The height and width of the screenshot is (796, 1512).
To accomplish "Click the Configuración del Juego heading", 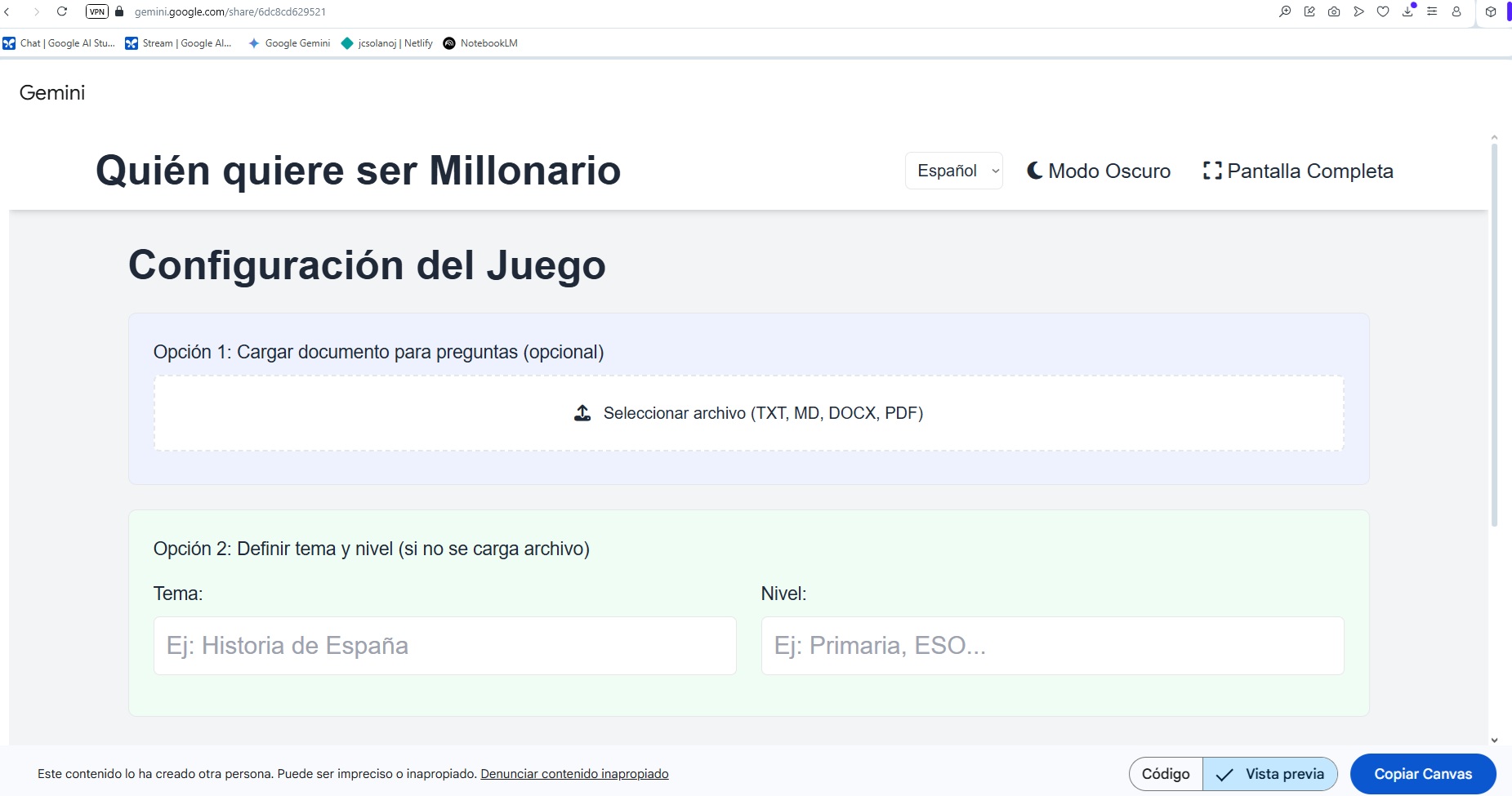I will (x=367, y=265).
